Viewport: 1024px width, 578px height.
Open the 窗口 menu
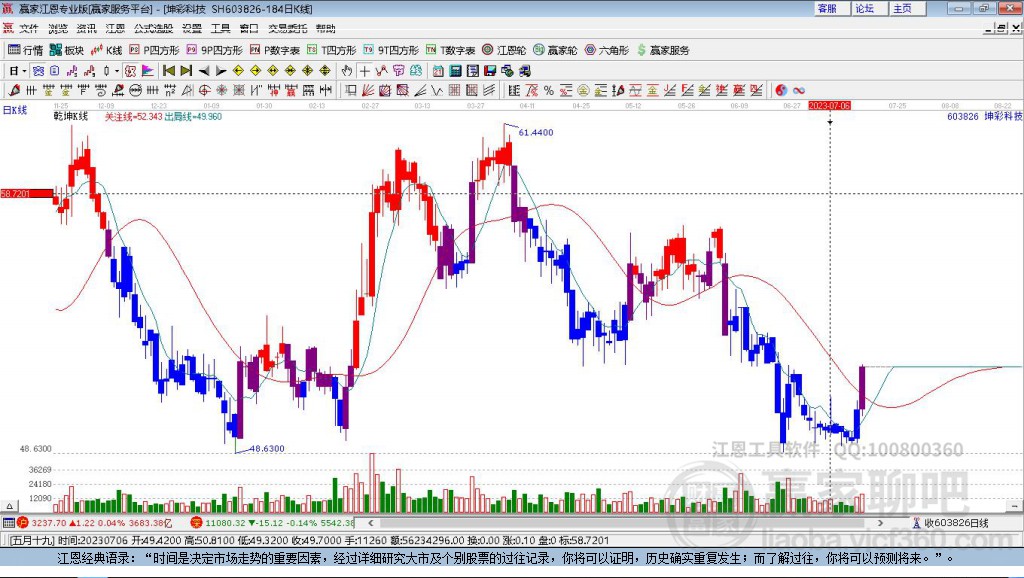(249, 28)
